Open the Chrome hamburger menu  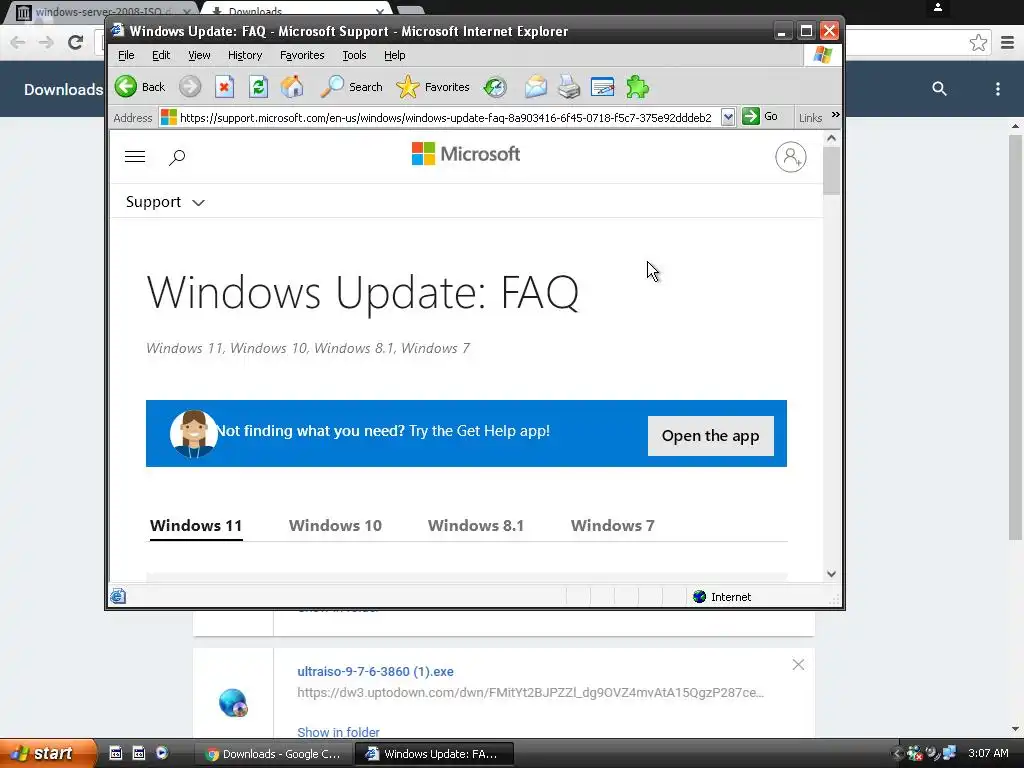tap(1008, 42)
